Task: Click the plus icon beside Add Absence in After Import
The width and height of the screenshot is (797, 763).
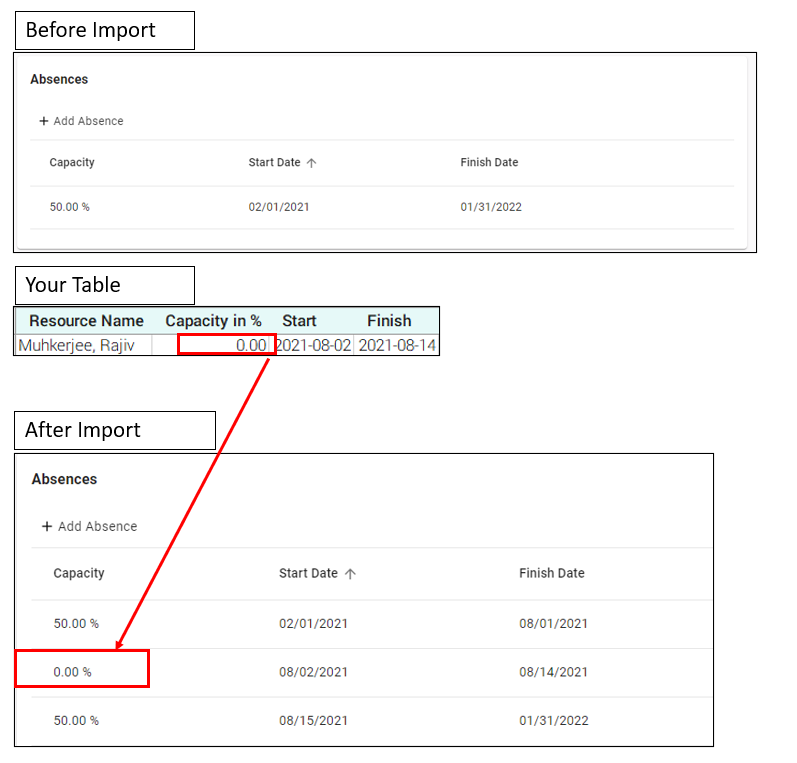Action: coord(47,526)
